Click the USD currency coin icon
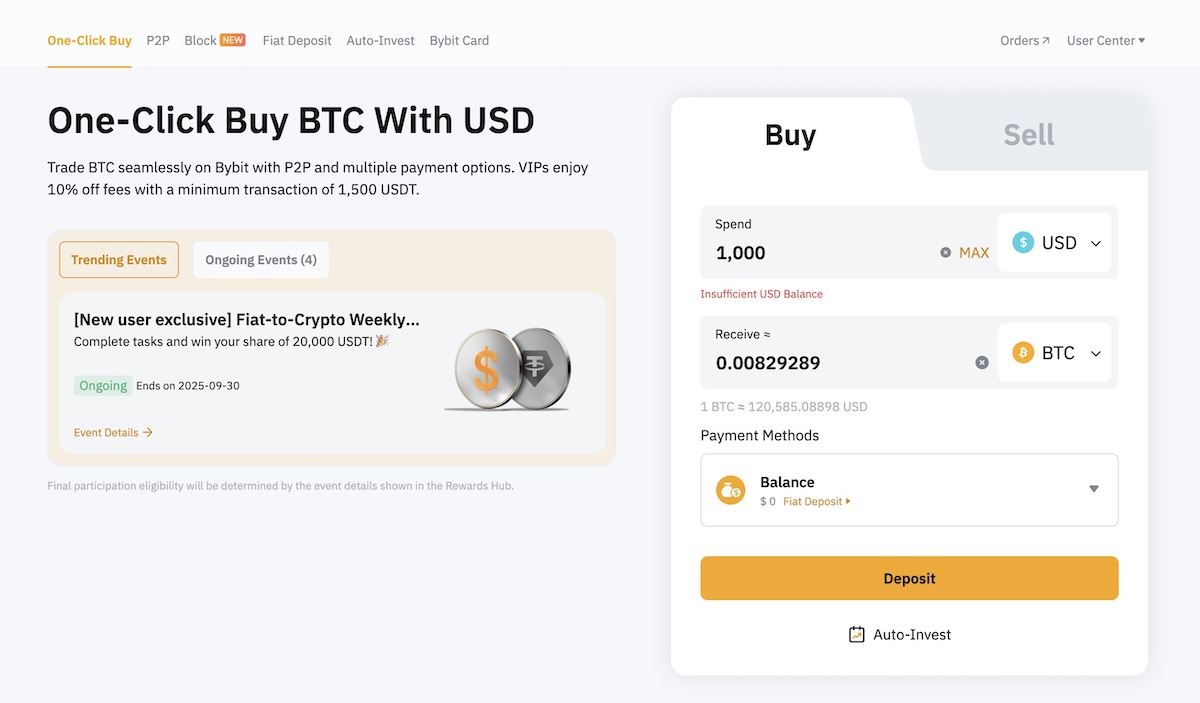 pyautogui.click(x=1021, y=242)
